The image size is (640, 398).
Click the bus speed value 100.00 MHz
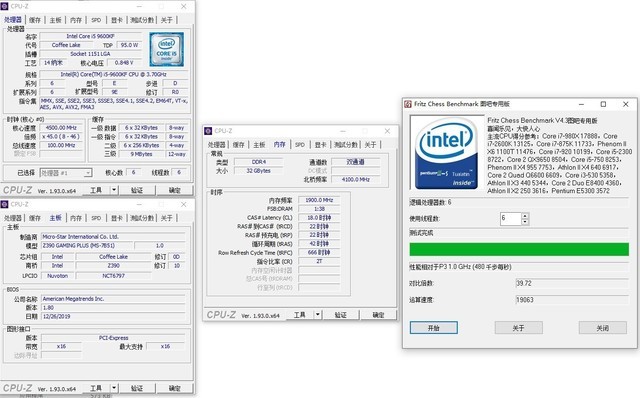(x=61, y=145)
